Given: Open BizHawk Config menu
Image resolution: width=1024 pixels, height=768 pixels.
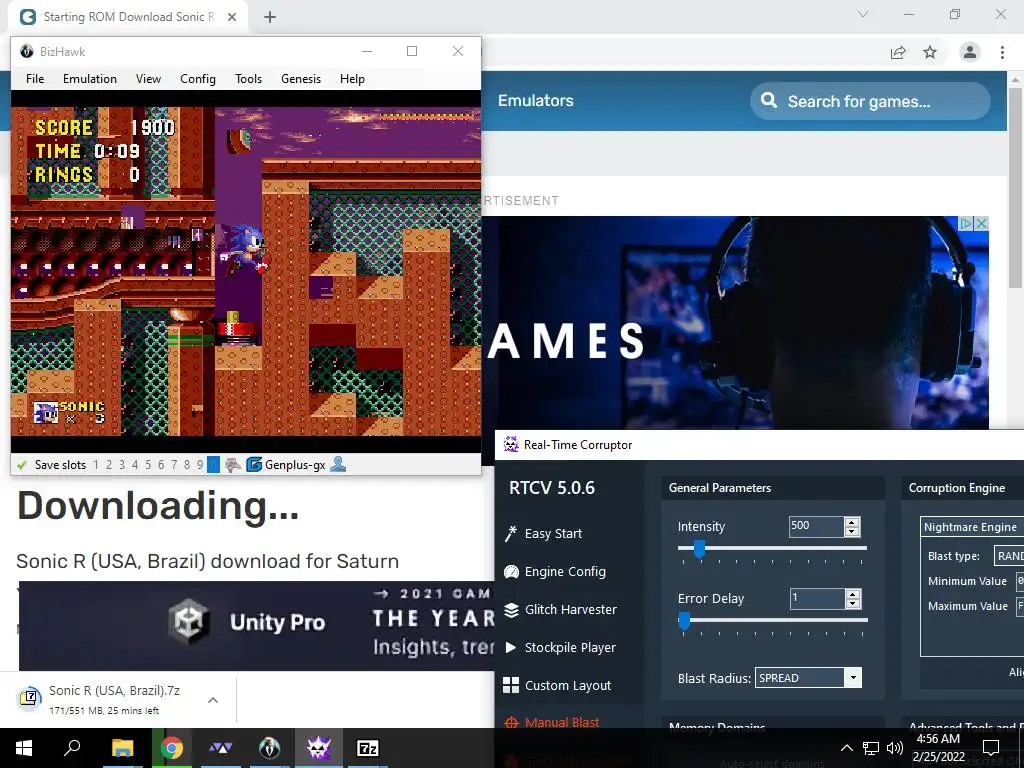Looking at the screenshot, I should click(x=198, y=79).
